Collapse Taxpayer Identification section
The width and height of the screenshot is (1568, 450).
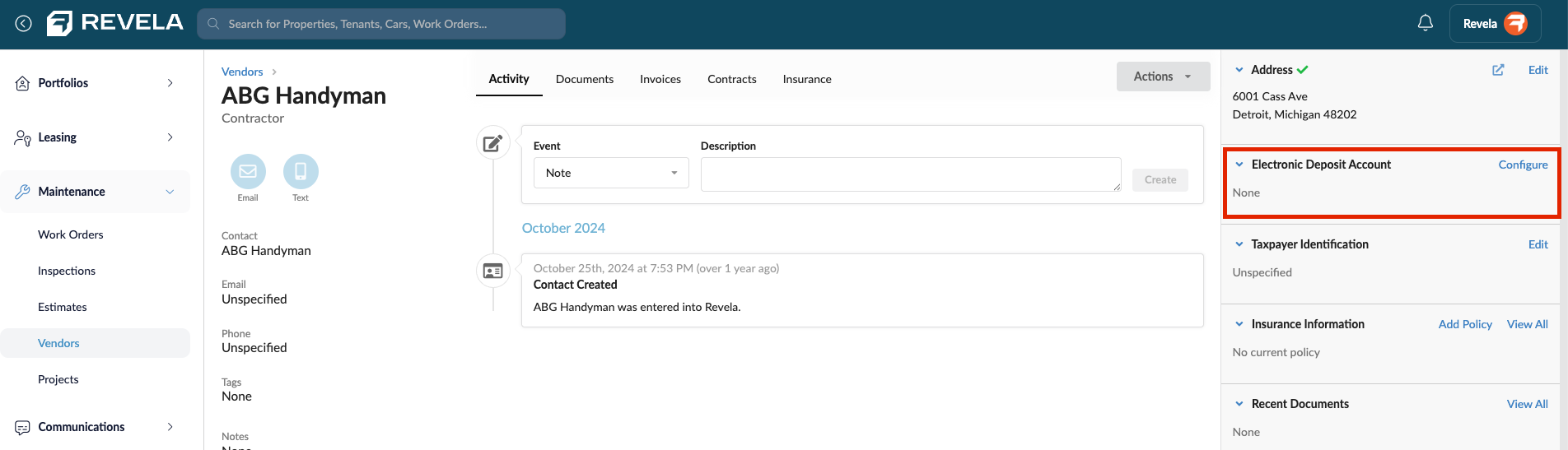(x=1239, y=244)
